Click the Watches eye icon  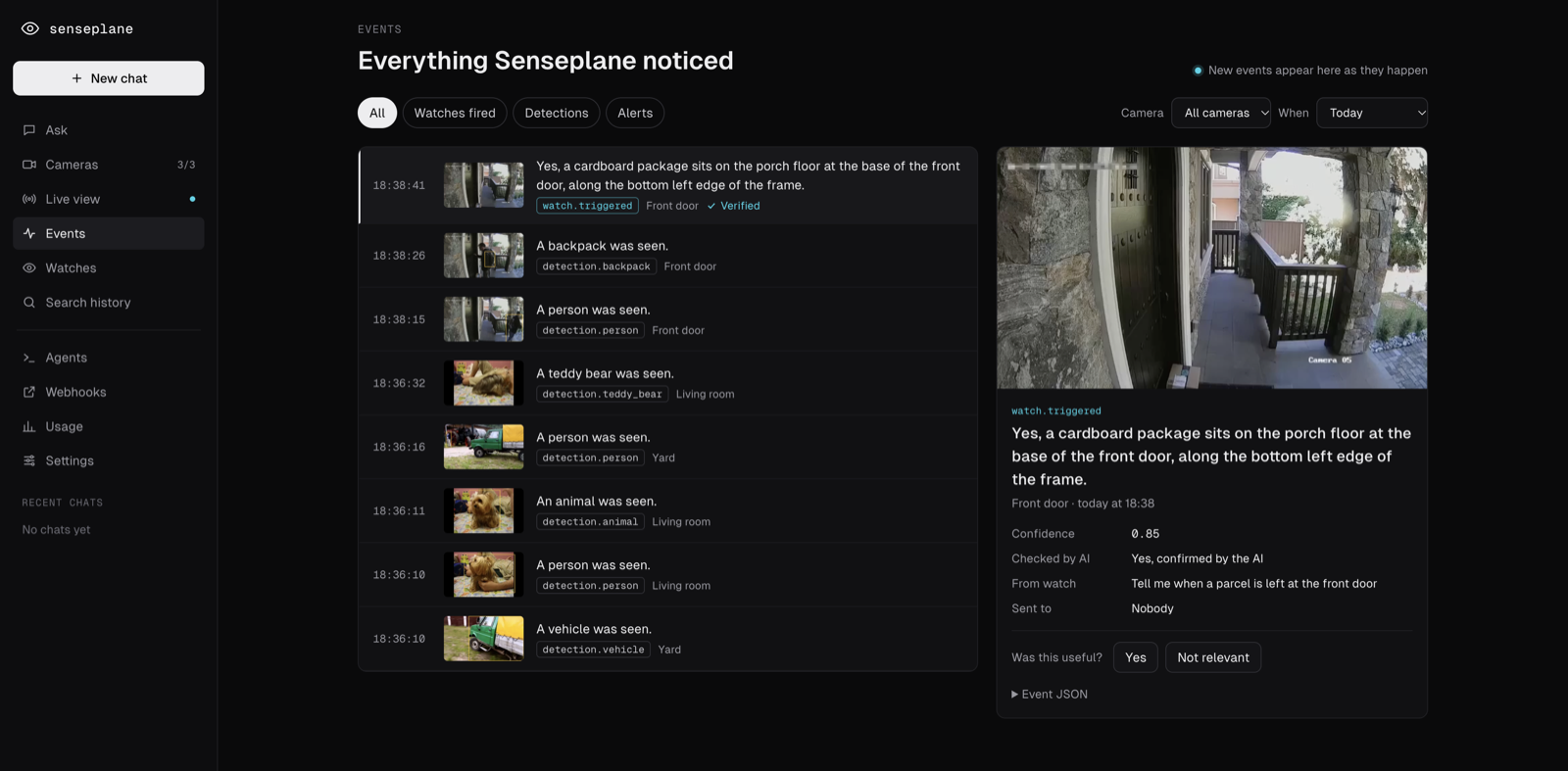tap(29, 267)
